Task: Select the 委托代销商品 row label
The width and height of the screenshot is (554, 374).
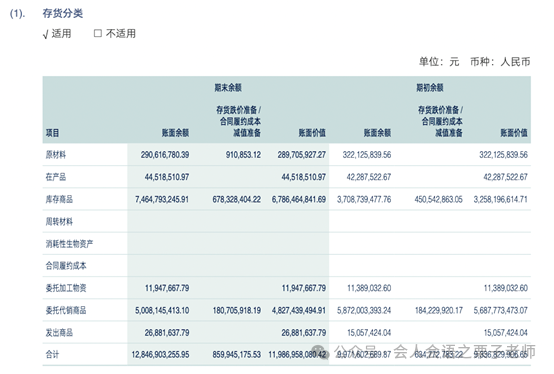Action: (66, 310)
